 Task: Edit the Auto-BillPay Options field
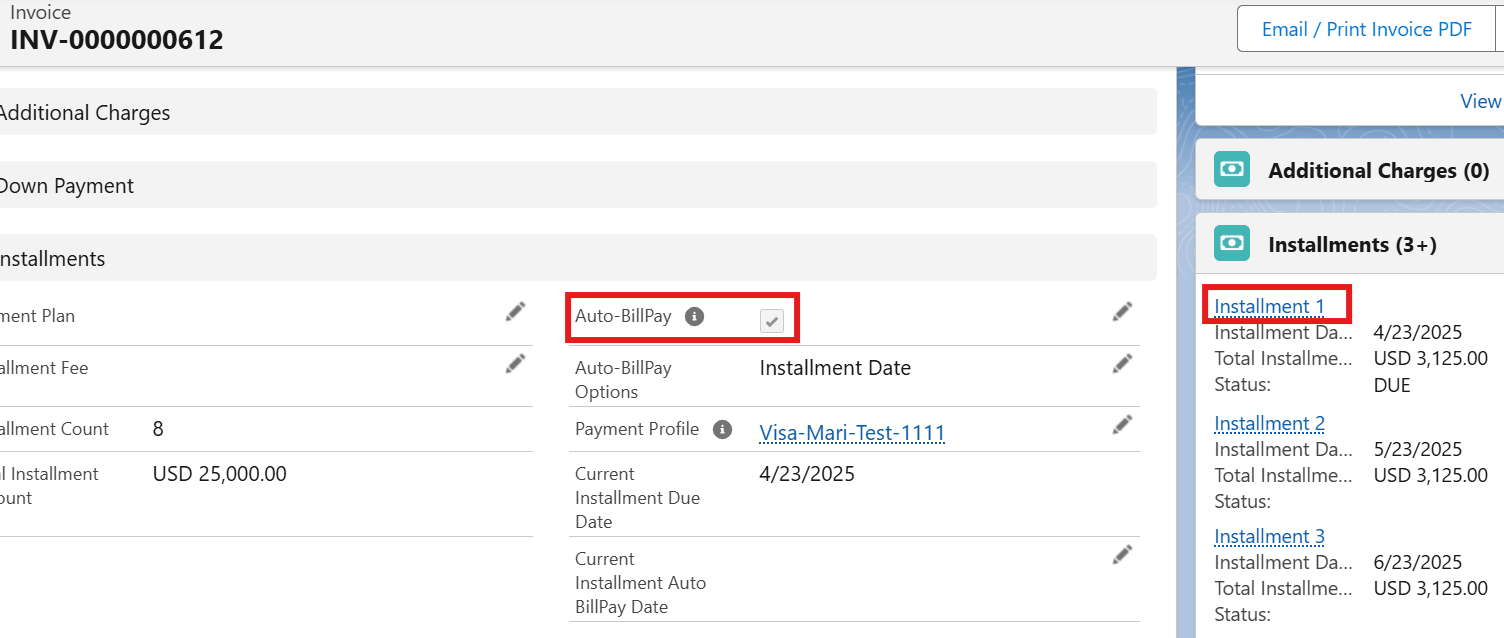pos(1122,364)
